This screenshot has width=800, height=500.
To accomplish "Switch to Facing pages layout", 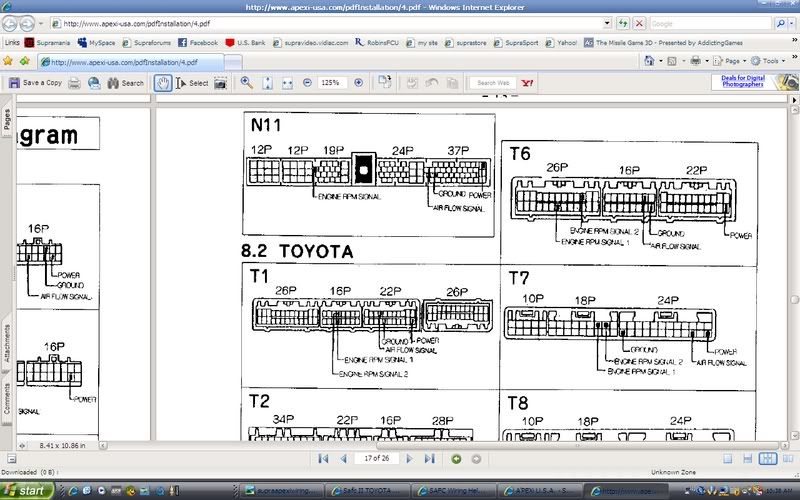I will 788,459.
